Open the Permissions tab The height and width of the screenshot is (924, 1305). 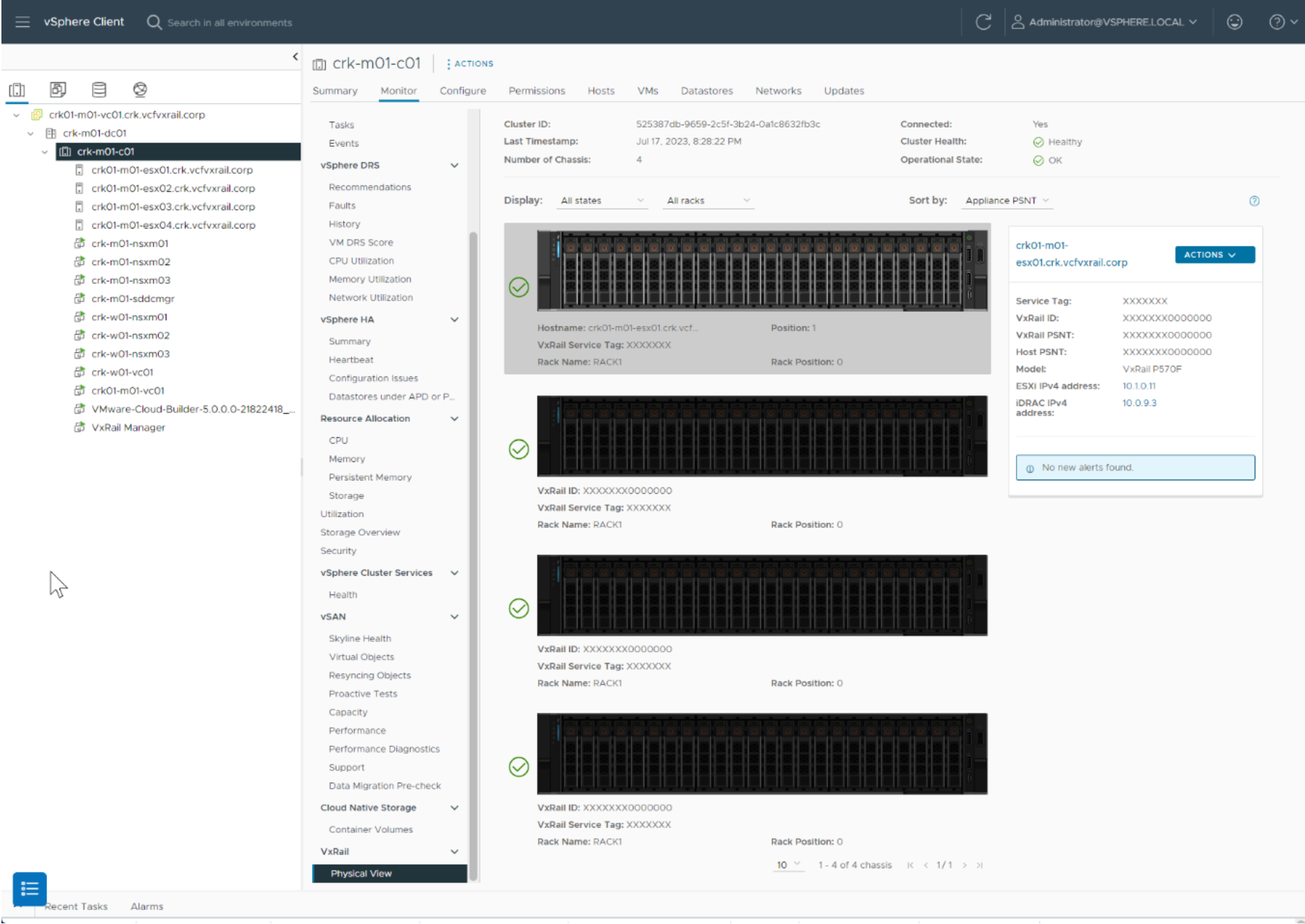pyautogui.click(x=537, y=91)
